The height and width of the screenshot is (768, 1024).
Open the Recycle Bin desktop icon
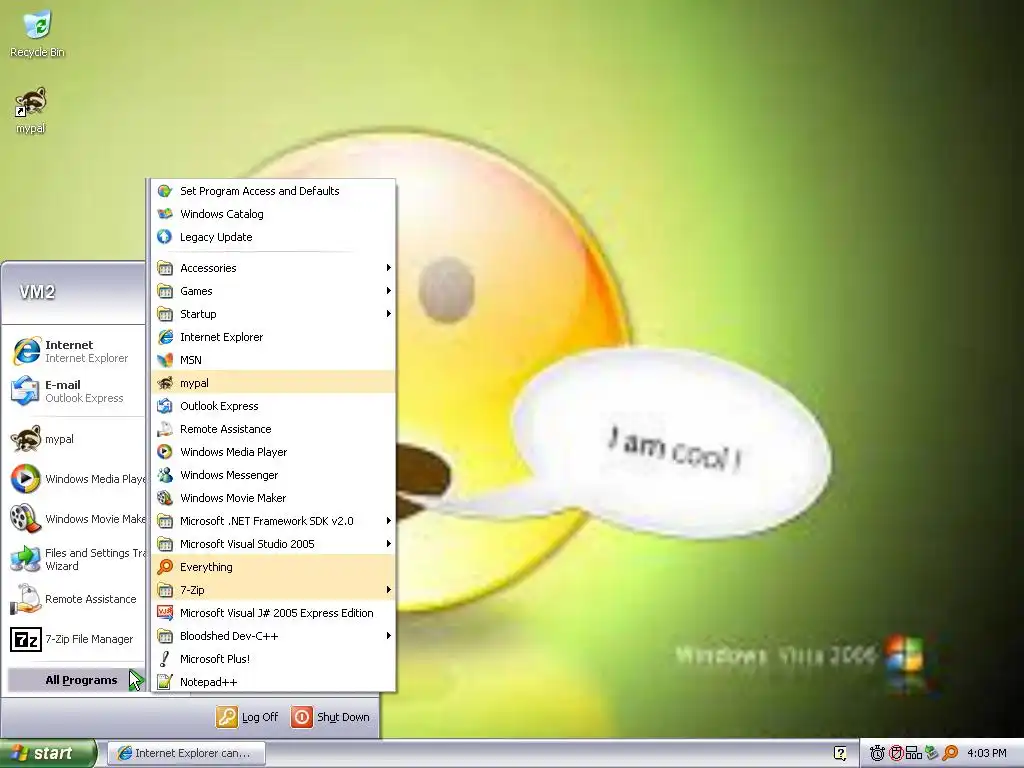37,33
